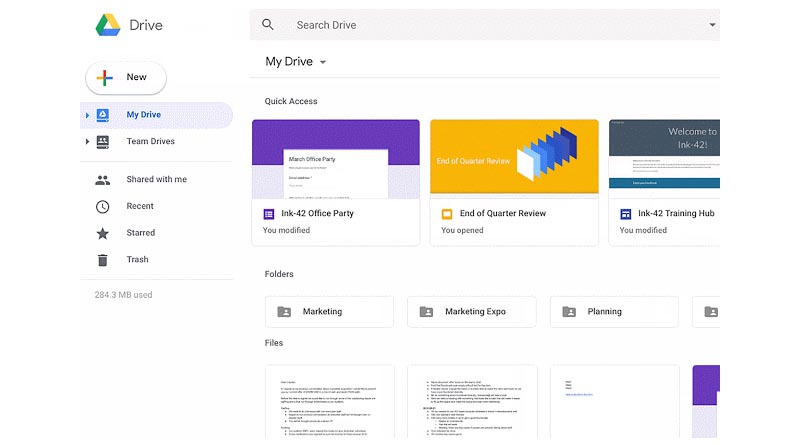This screenshot has width=800, height=445.
Task: Click the Files section heading
Action: [x=274, y=343]
